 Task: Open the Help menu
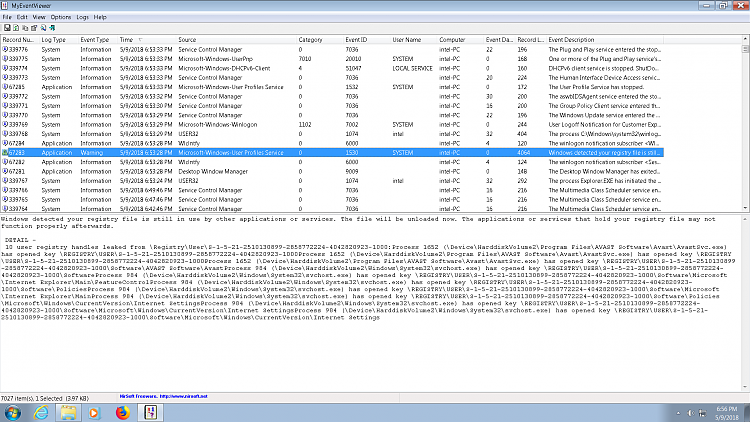pos(100,17)
